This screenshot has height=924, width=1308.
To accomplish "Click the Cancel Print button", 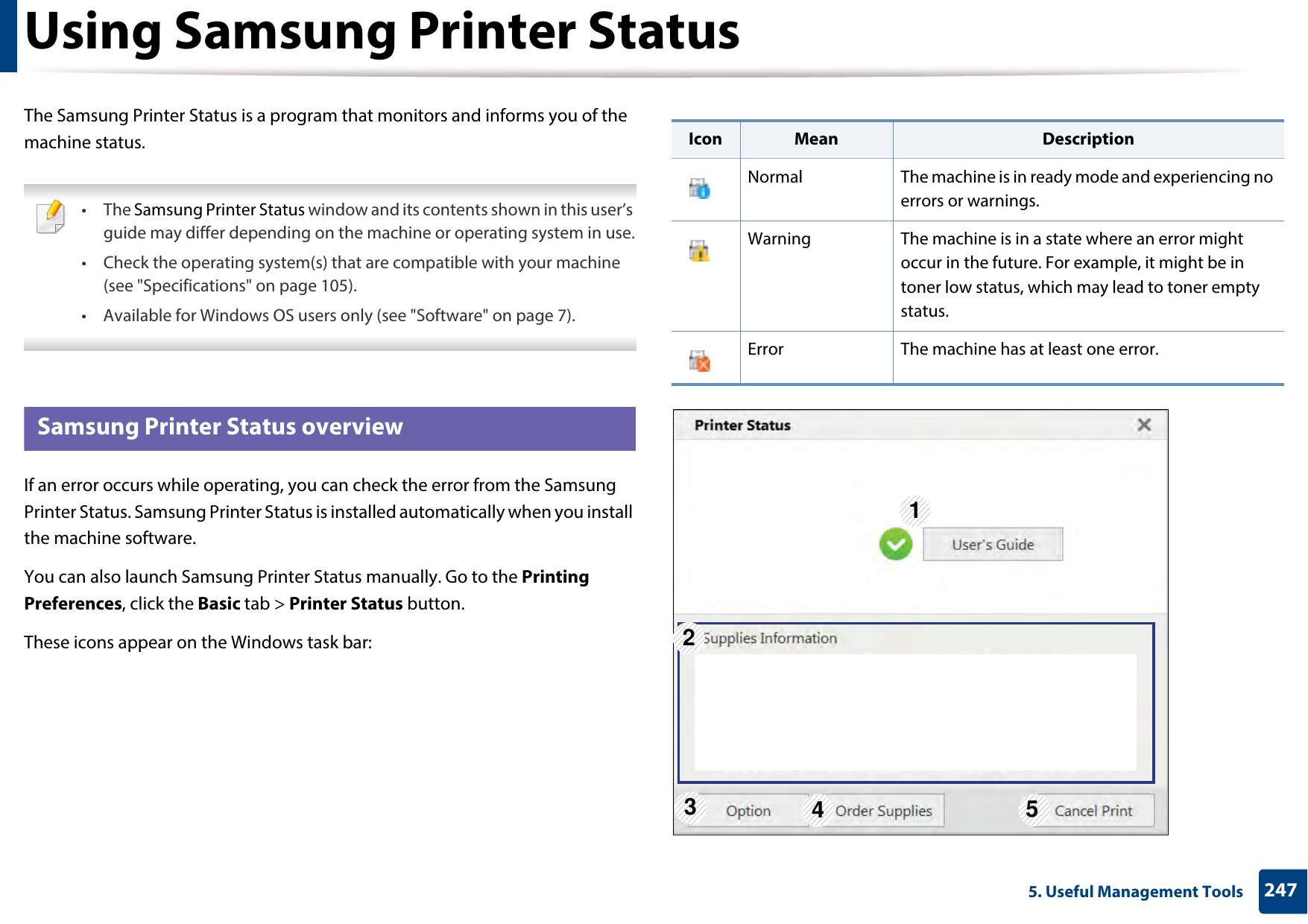I will pyautogui.click(x=1093, y=811).
